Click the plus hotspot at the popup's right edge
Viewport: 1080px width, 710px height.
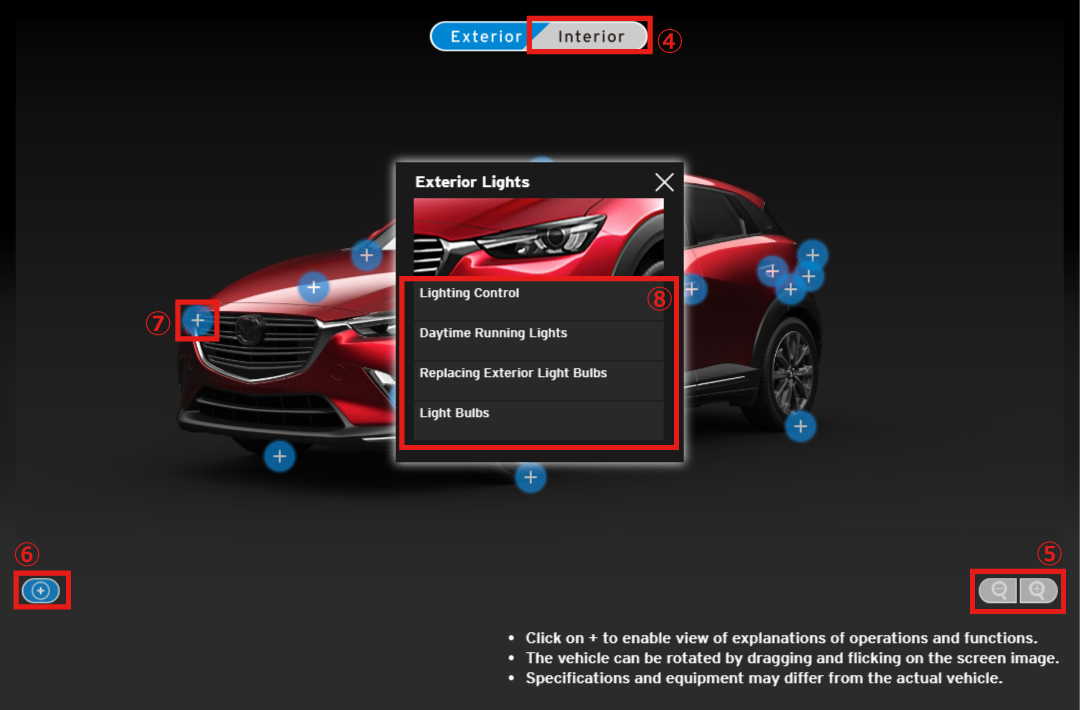(693, 290)
